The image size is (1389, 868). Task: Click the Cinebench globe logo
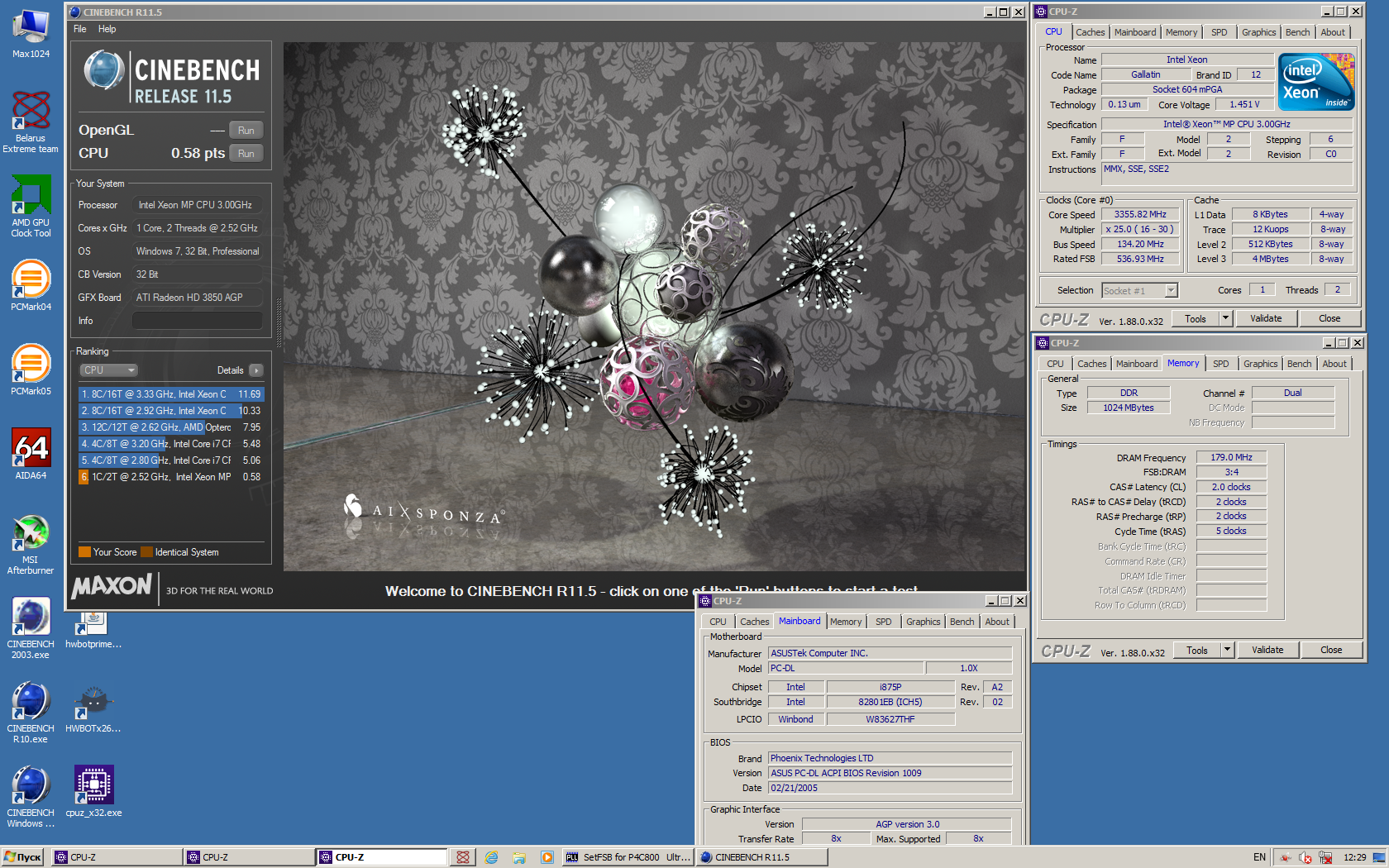tap(104, 70)
